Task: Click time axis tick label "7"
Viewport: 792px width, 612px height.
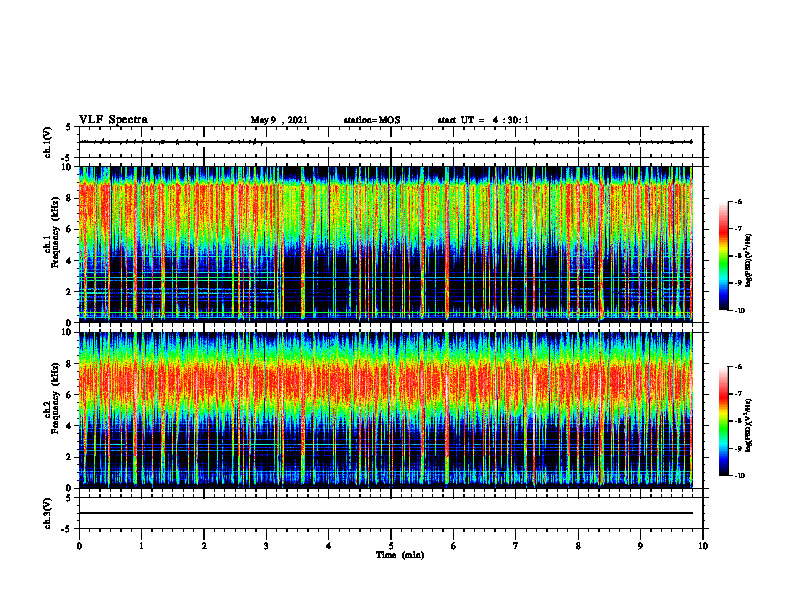Action: point(516,546)
